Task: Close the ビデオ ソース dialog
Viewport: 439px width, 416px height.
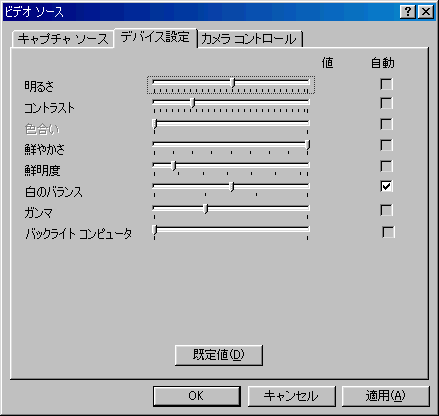Action: (426, 12)
